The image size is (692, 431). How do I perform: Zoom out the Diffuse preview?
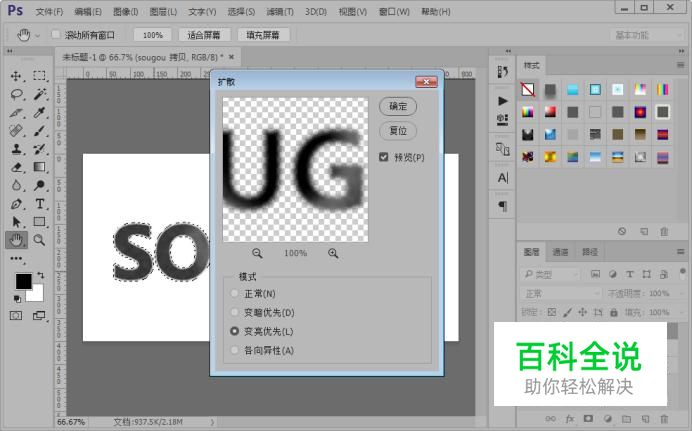click(257, 253)
